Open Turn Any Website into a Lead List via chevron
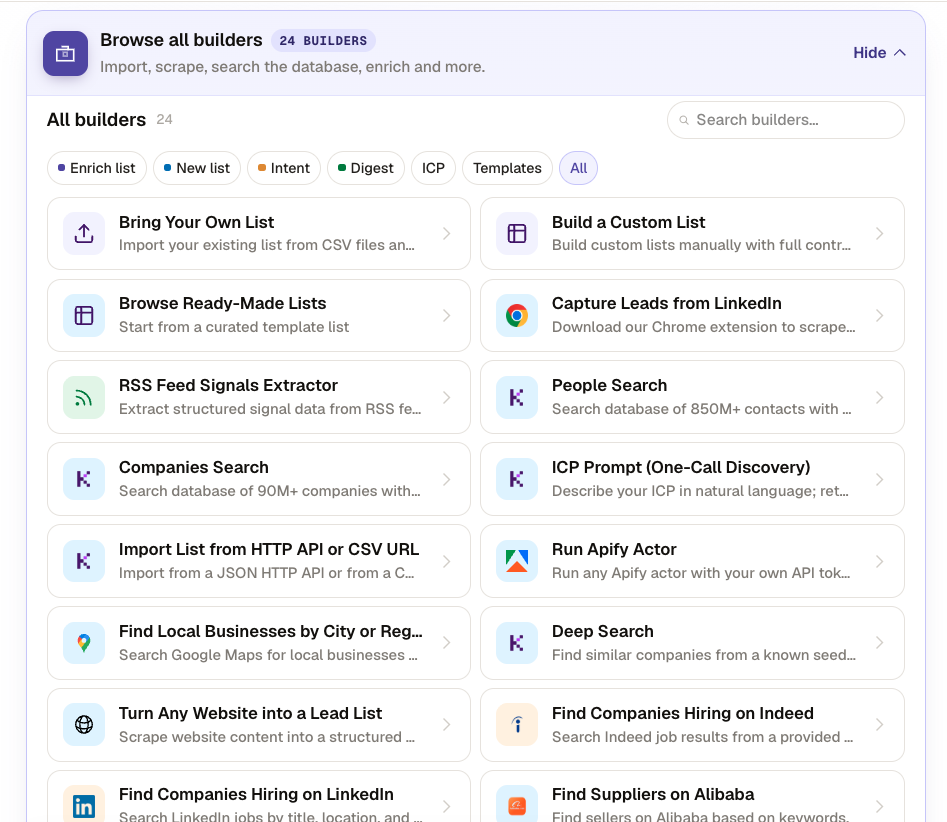This screenshot has width=947, height=822. (446, 725)
